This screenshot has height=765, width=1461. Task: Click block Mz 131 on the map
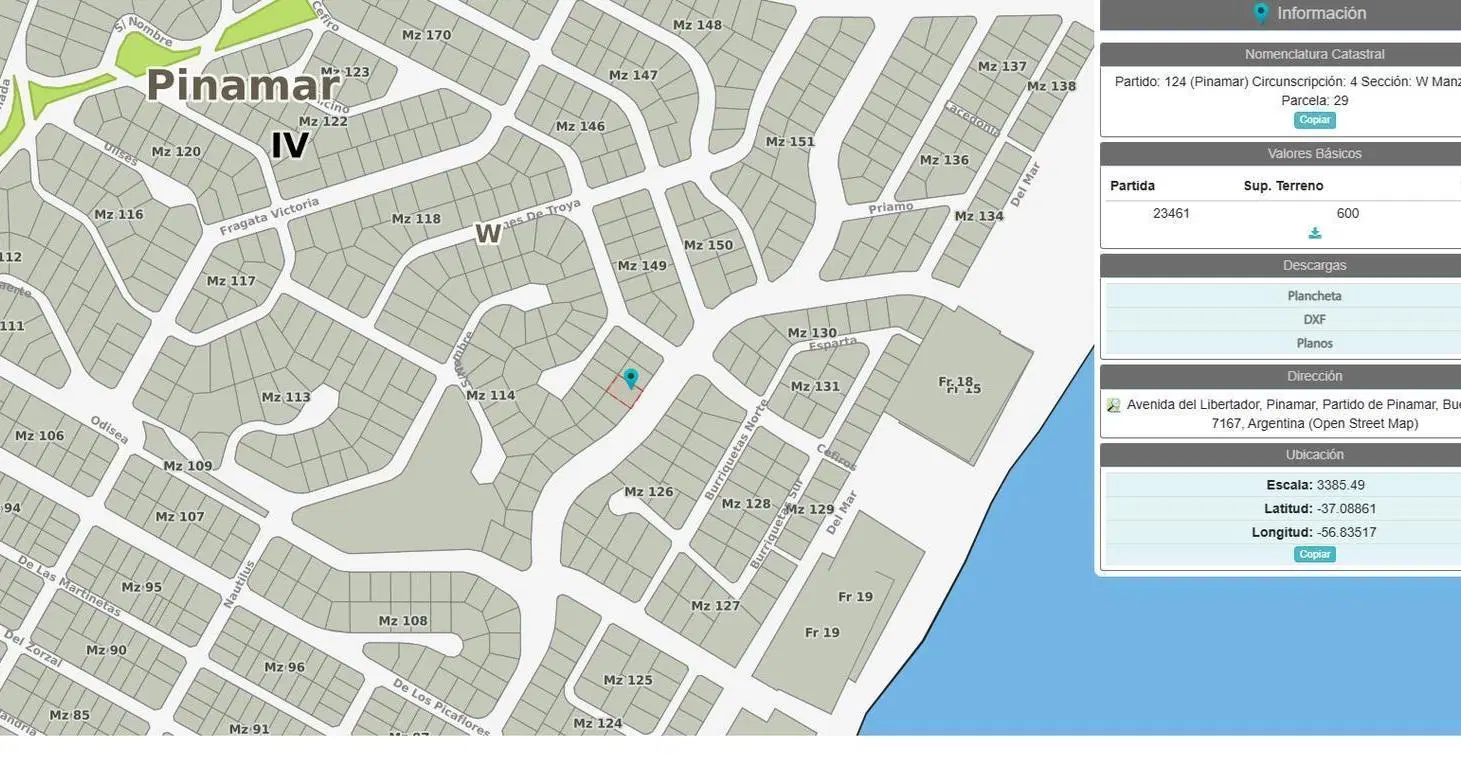(815, 386)
